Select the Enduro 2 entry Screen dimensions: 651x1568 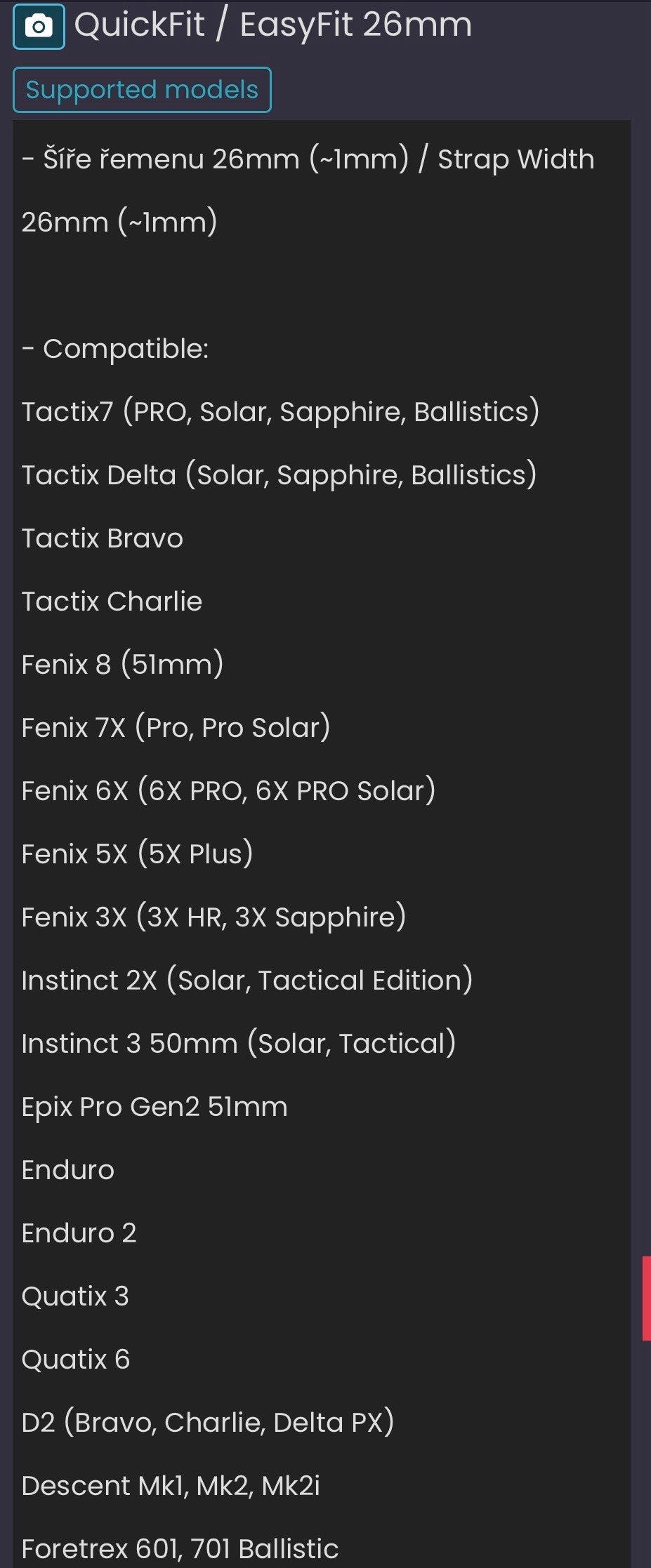pos(79,1233)
